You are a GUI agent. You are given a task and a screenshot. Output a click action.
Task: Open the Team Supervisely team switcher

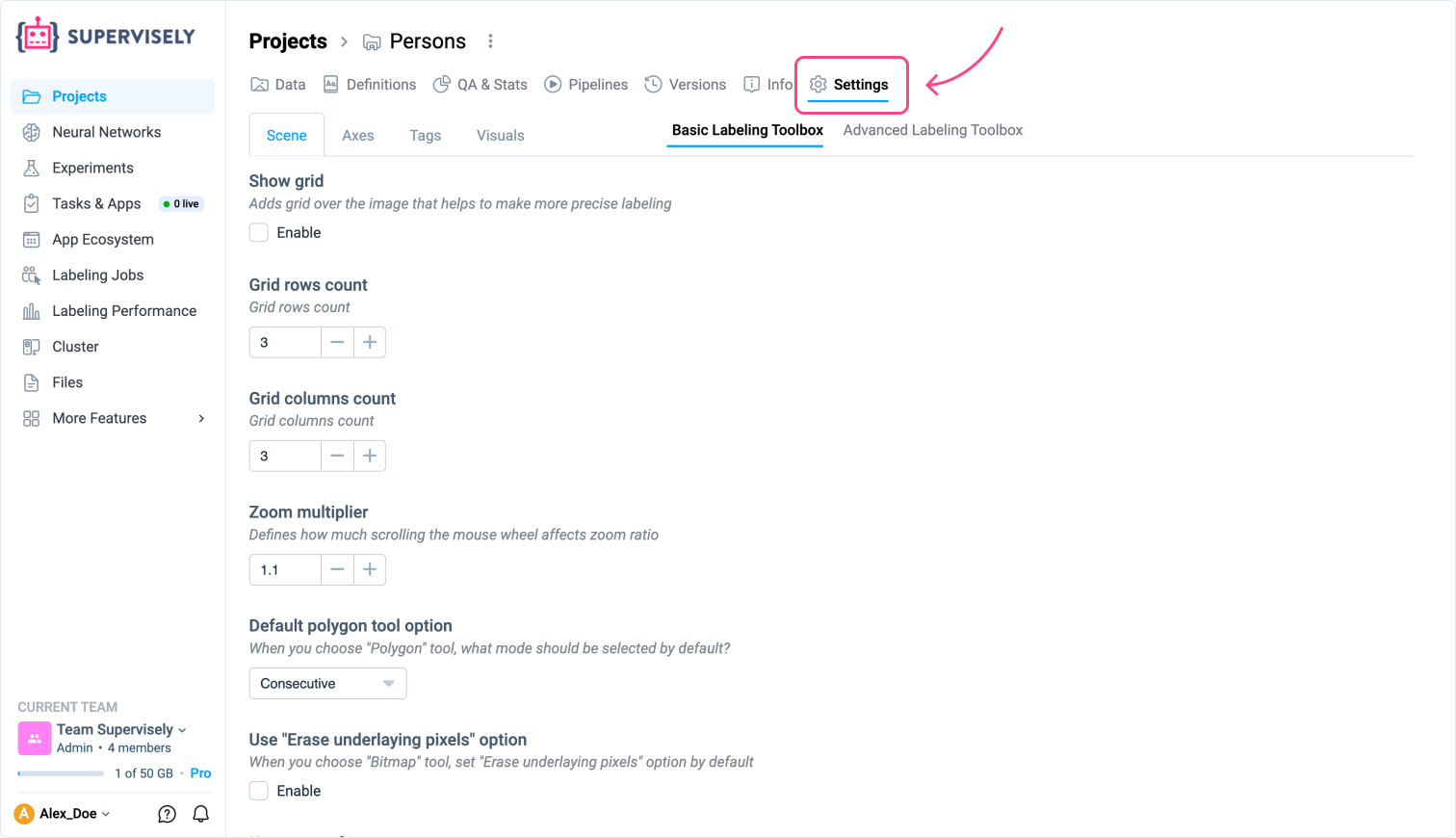click(x=115, y=729)
